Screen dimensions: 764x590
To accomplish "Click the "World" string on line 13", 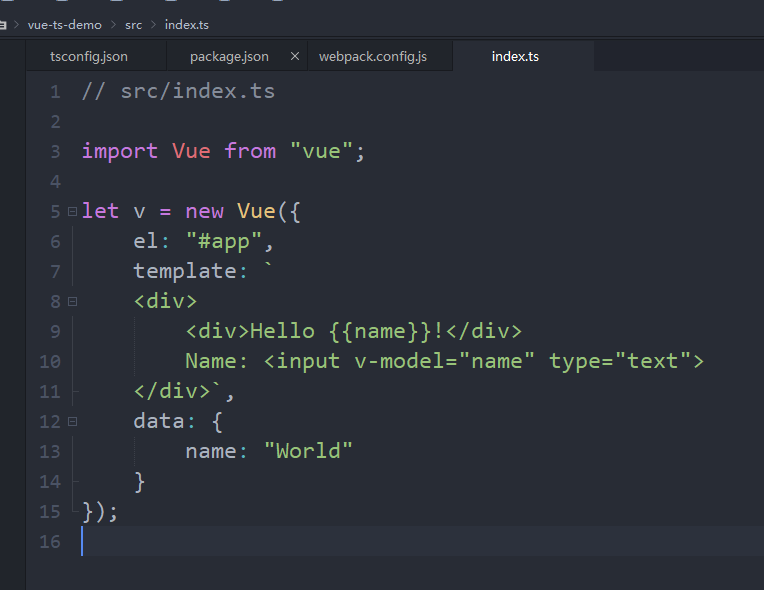I will click(x=308, y=451).
